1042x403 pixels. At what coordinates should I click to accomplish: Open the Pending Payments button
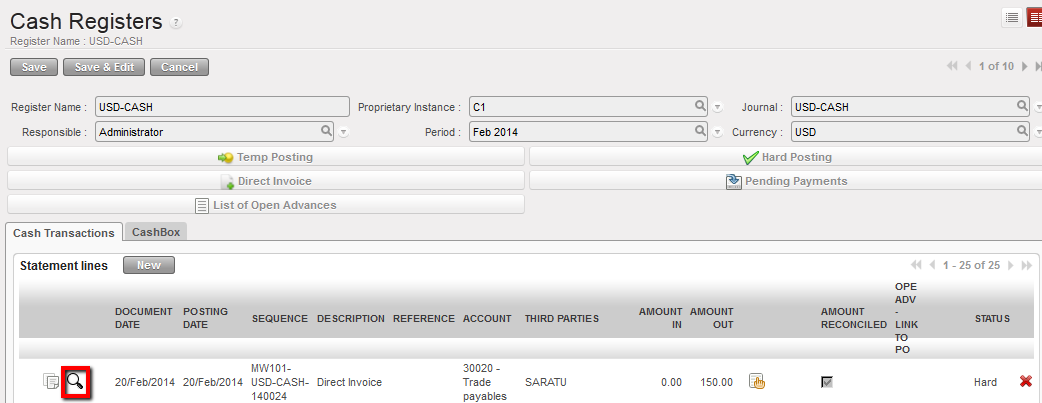[x=785, y=181]
